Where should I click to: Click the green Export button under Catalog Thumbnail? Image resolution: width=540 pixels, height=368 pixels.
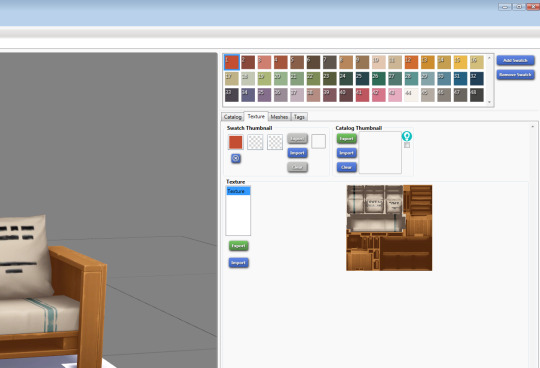346,138
